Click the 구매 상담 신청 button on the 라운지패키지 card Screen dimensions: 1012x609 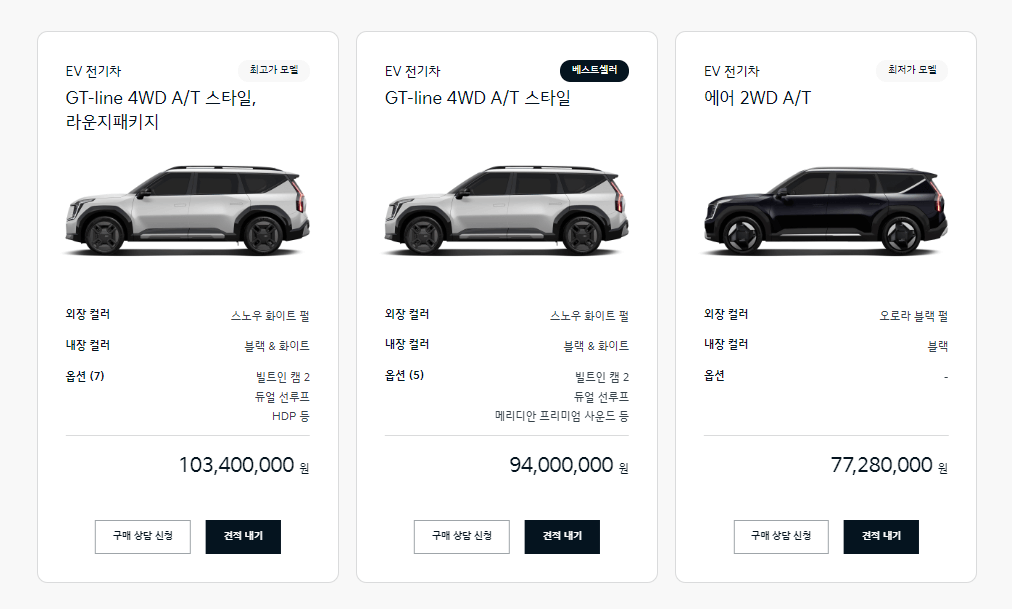click(x=142, y=536)
